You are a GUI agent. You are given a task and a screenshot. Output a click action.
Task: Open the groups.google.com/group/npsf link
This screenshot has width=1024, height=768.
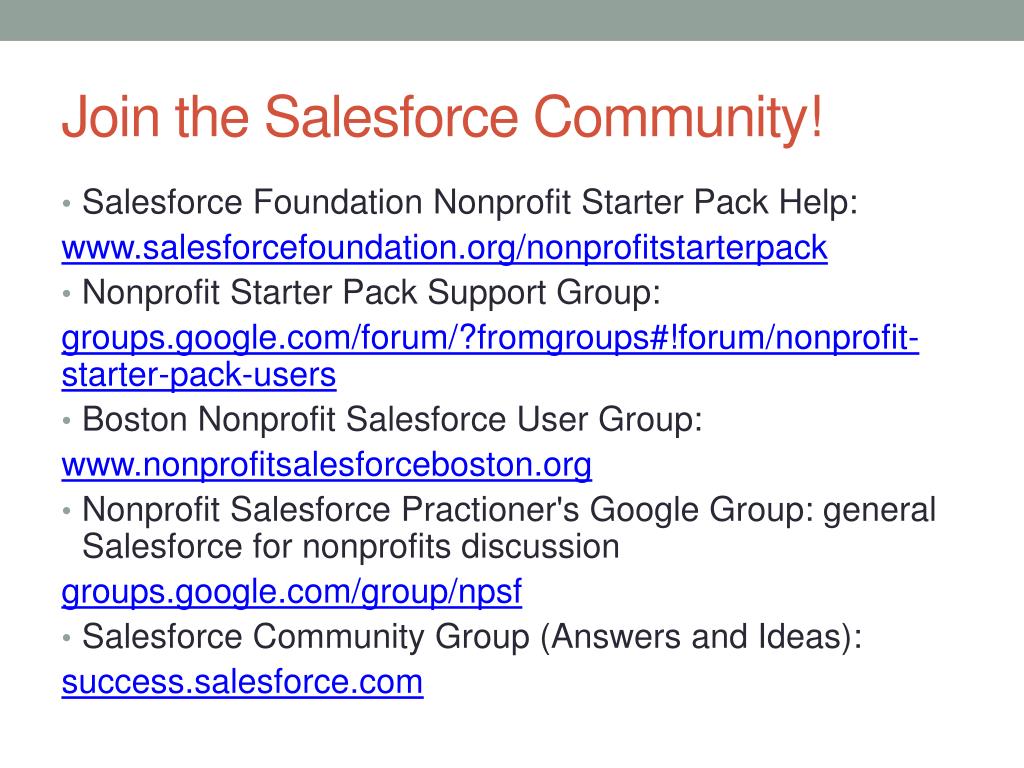pyautogui.click(x=291, y=592)
